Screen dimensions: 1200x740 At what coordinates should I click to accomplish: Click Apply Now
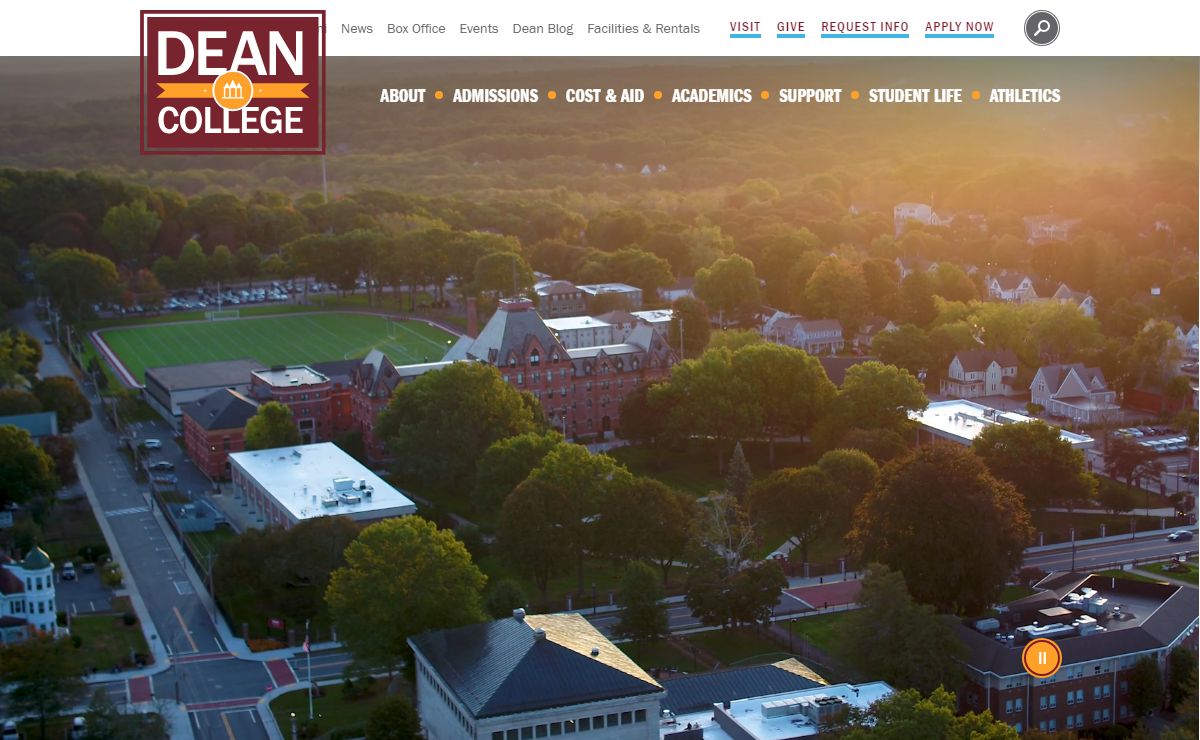point(959,28)
